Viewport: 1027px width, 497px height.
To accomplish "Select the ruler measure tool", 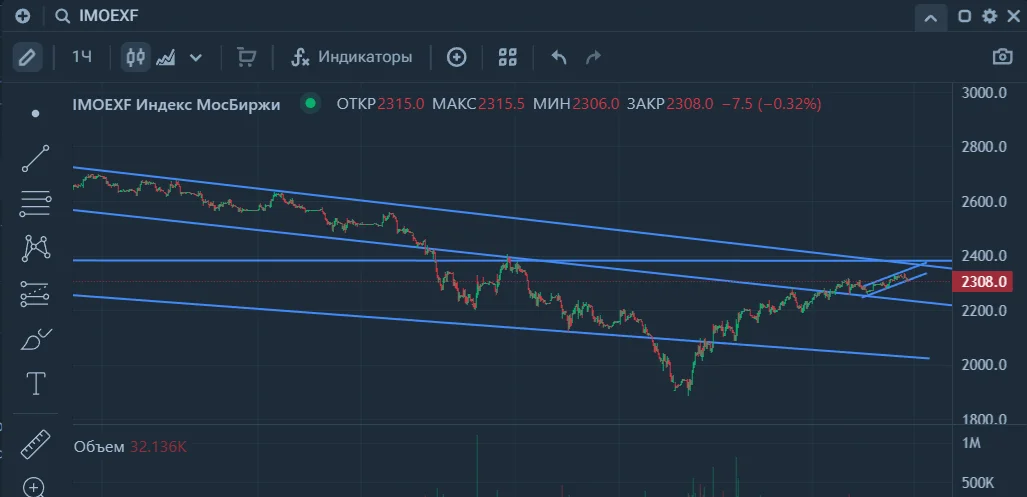I will pyautogui.click(x=35, y=444).
